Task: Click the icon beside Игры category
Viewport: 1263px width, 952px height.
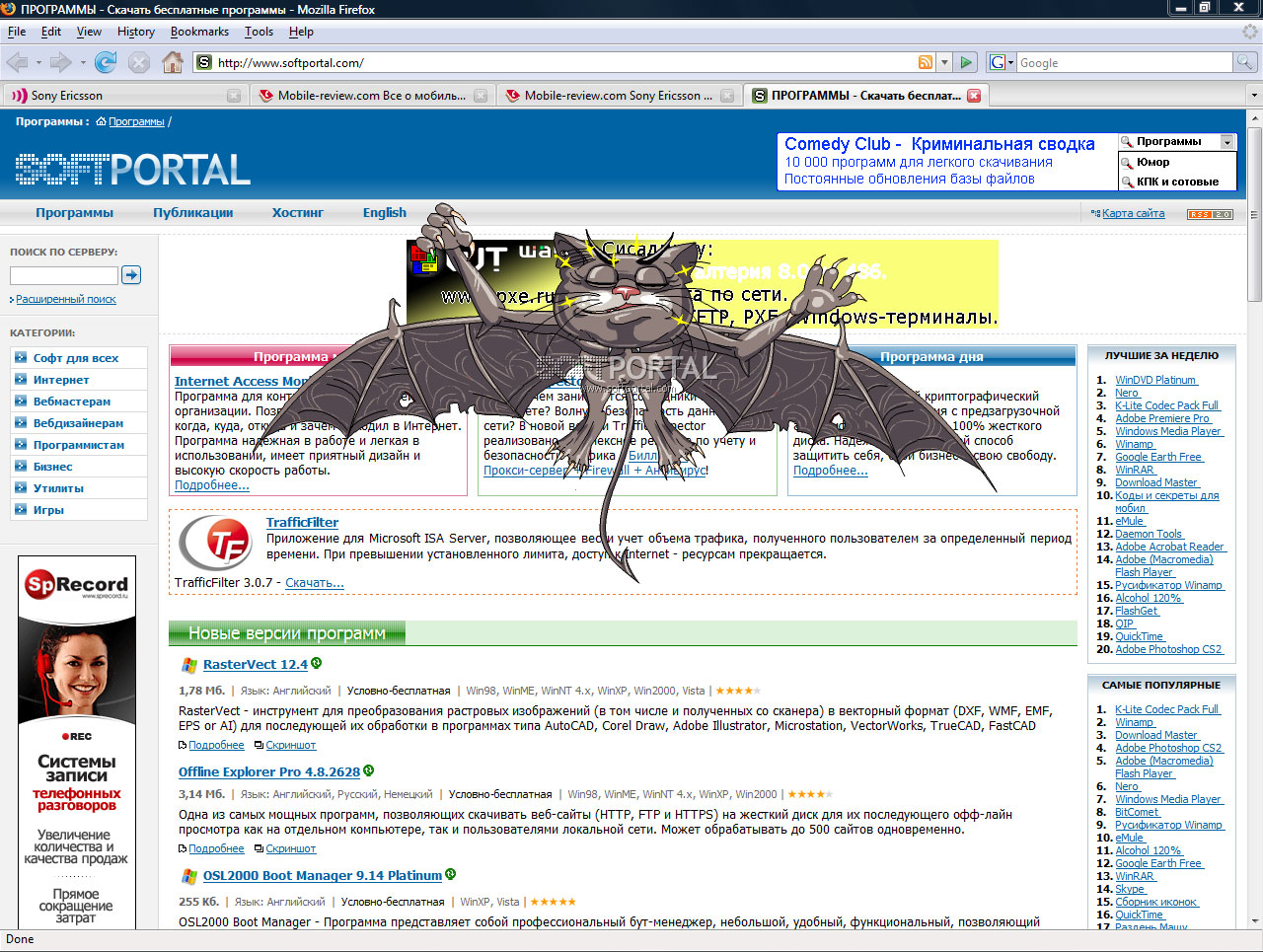Action: (x=21, y=509)
